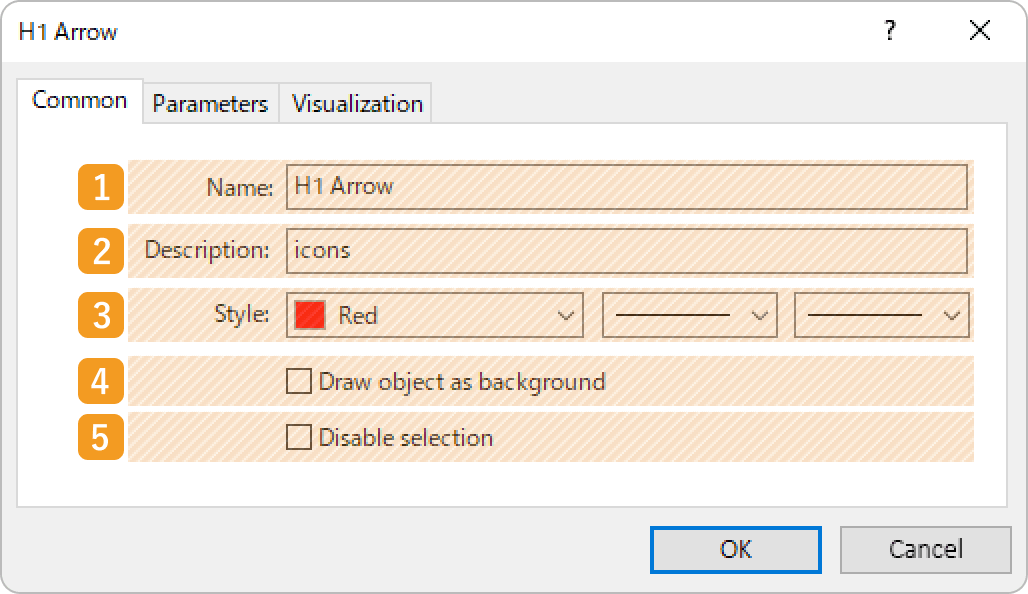Image resolution: width=1028 pixels, height=594 pixels.
Task: Click into the Name field with H1 Arrow
Action: pyautogui.click(x=626, y=187)
